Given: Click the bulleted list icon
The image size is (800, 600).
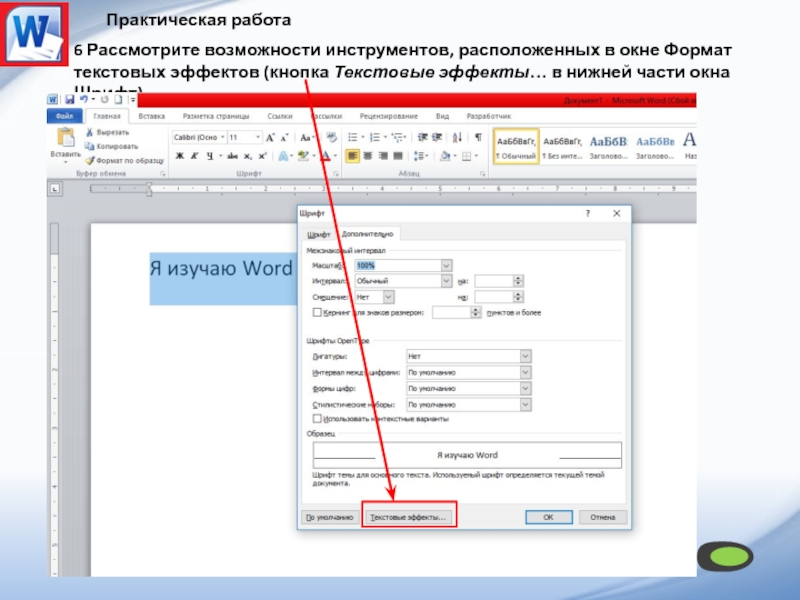Looking at the screenshot, I should [352, 137].
